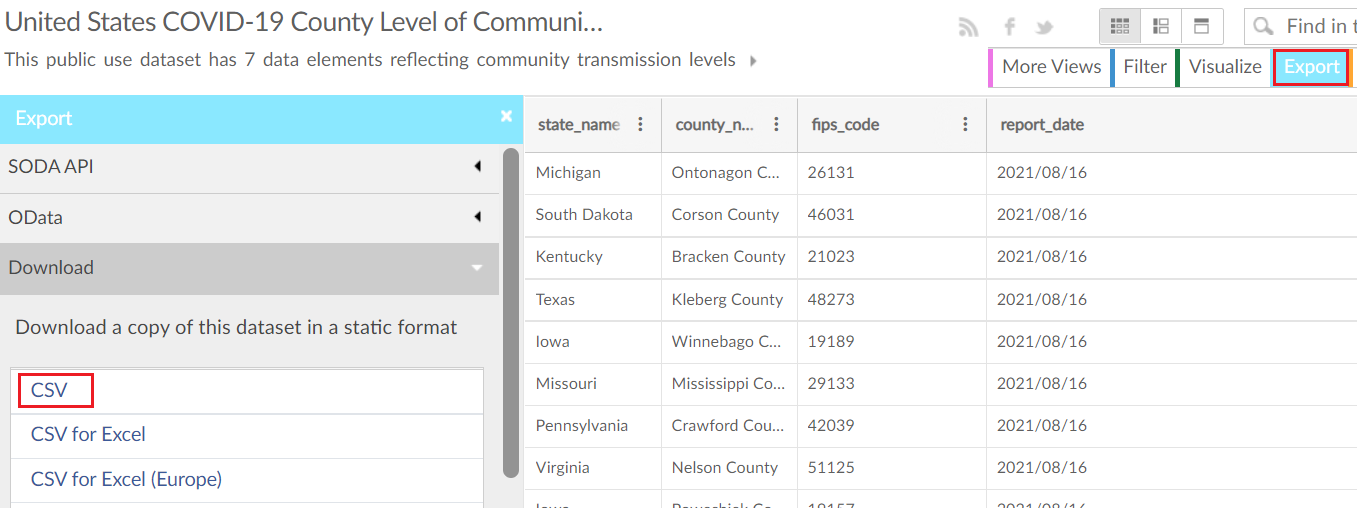This screenshot has height=508, width=1357.
Task: Switch to single row view icon
Action: pyautogui.click(x=1202, y=26)
